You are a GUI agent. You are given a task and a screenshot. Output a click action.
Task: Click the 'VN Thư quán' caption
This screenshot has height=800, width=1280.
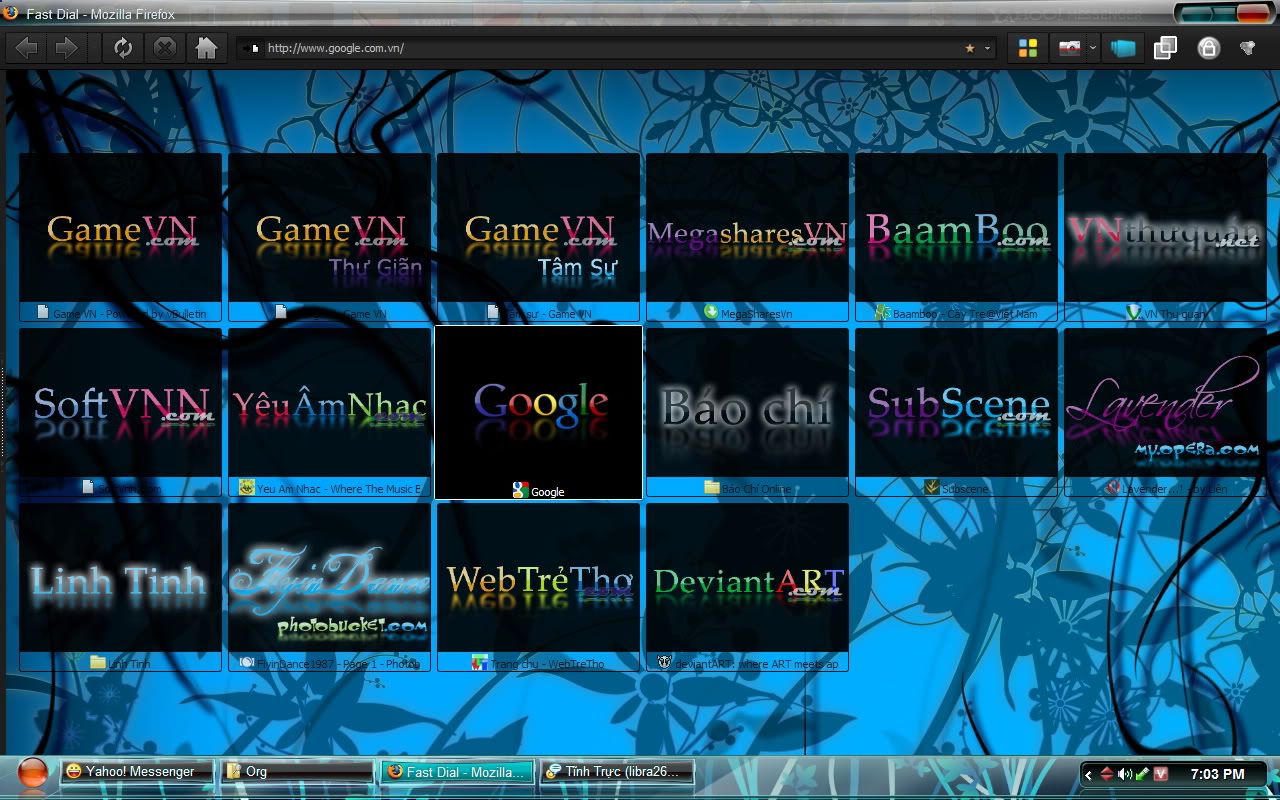coord(1176,313)
